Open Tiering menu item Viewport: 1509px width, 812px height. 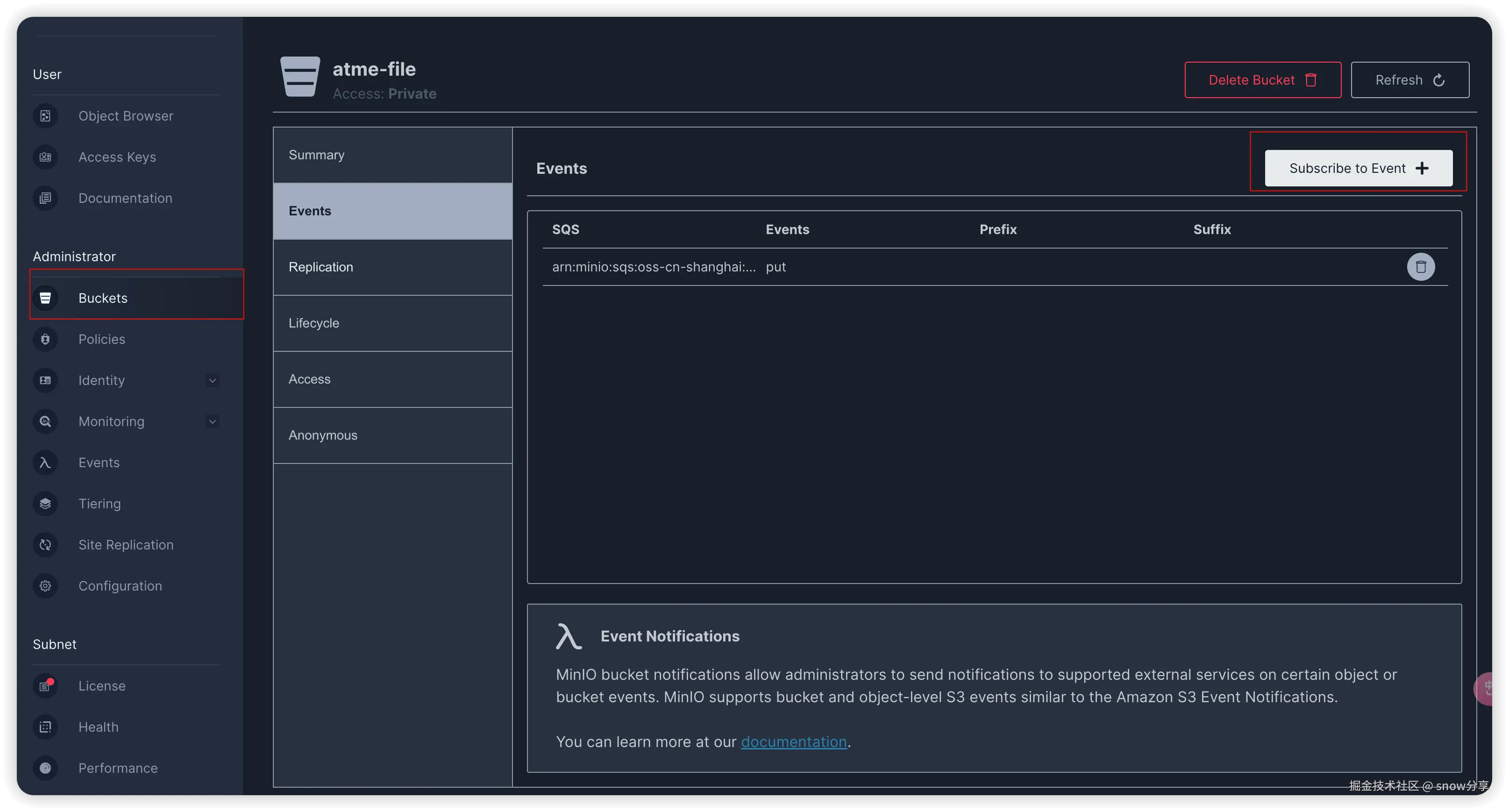click(126, 504)
